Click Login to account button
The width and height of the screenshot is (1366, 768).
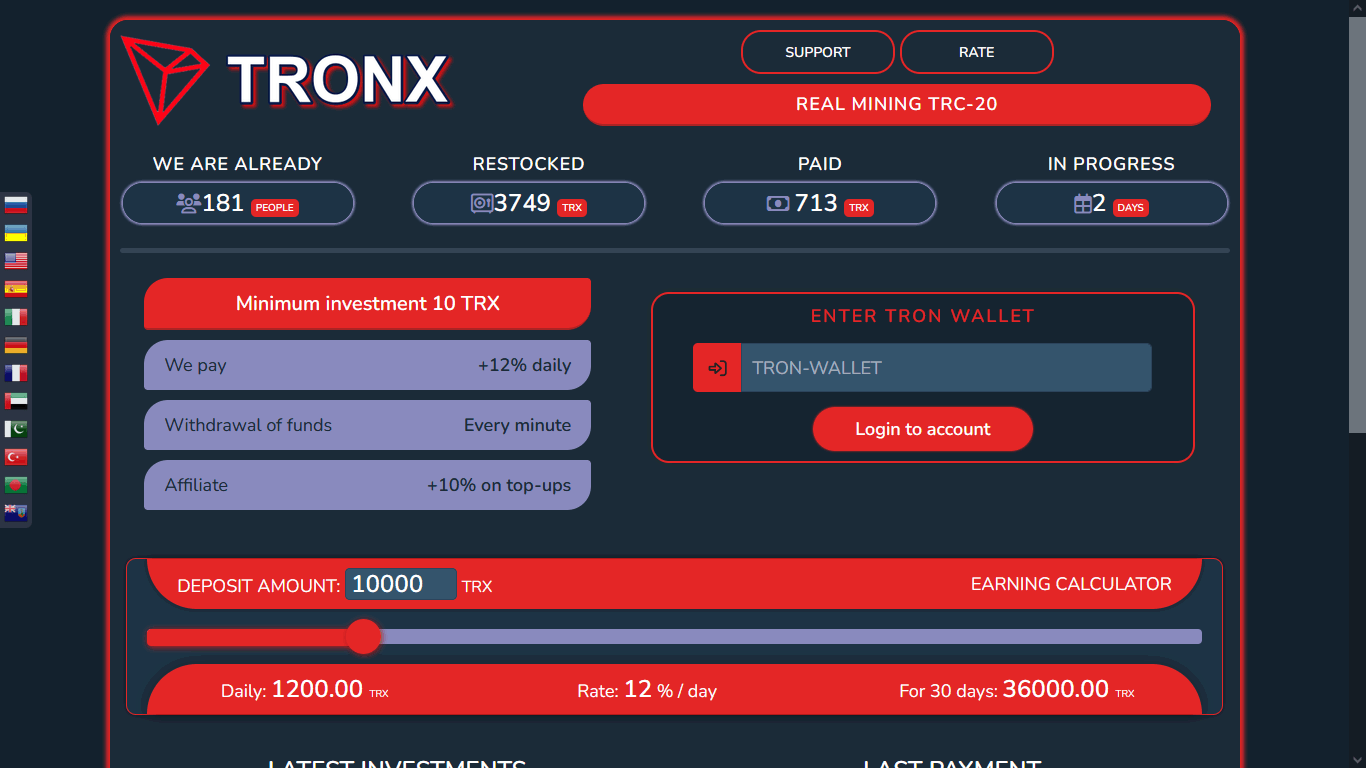click(923, 429)
